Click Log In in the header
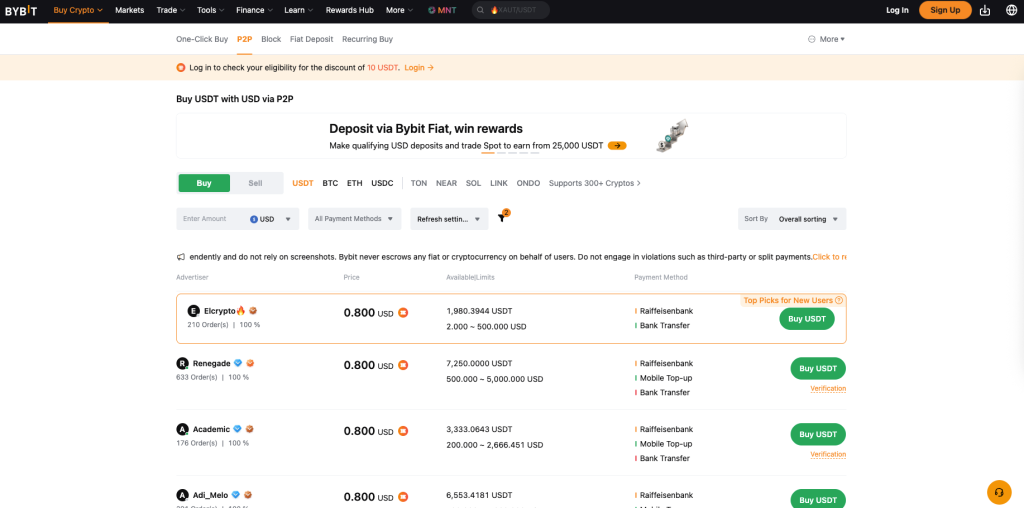1024x508 pixels. tap(897, 10)
